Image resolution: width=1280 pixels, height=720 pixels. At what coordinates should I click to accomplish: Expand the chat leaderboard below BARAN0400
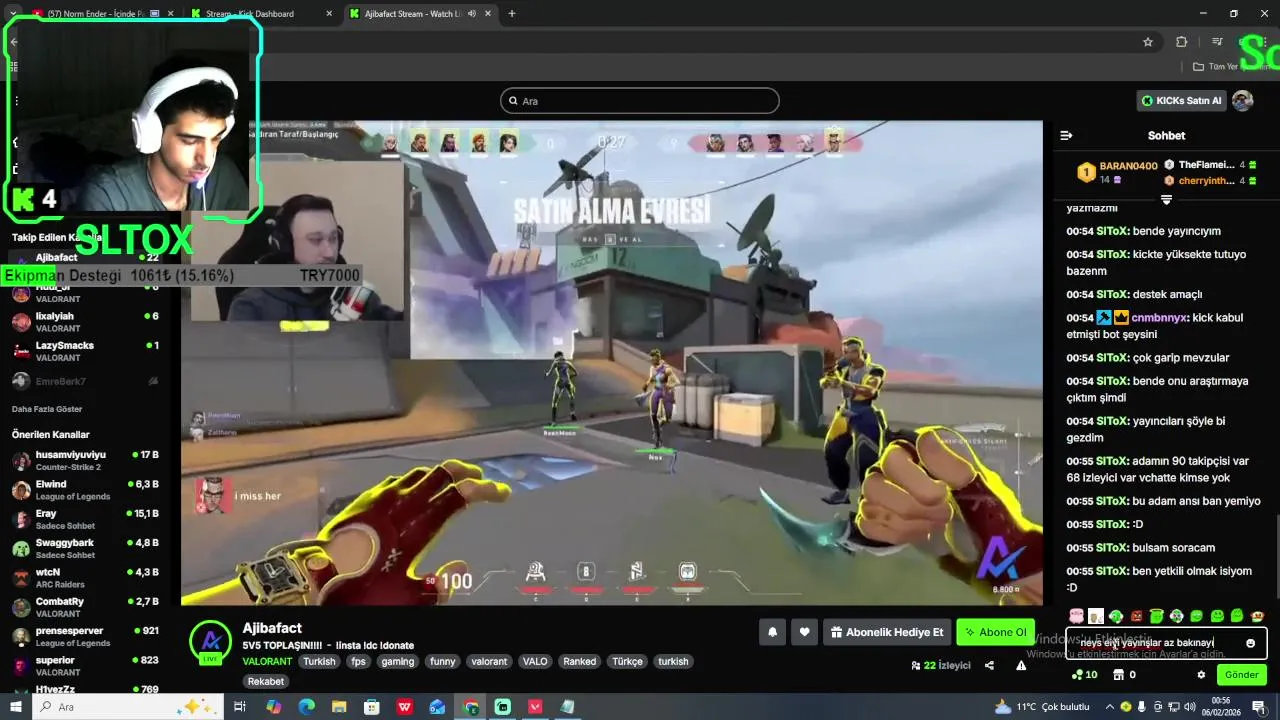point(1166,200)
